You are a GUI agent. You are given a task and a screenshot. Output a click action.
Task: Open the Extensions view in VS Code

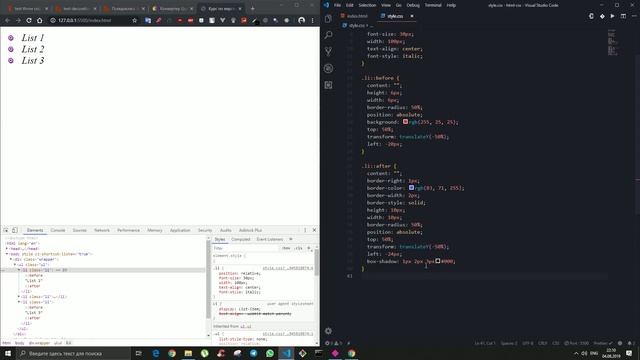(329, 85)
